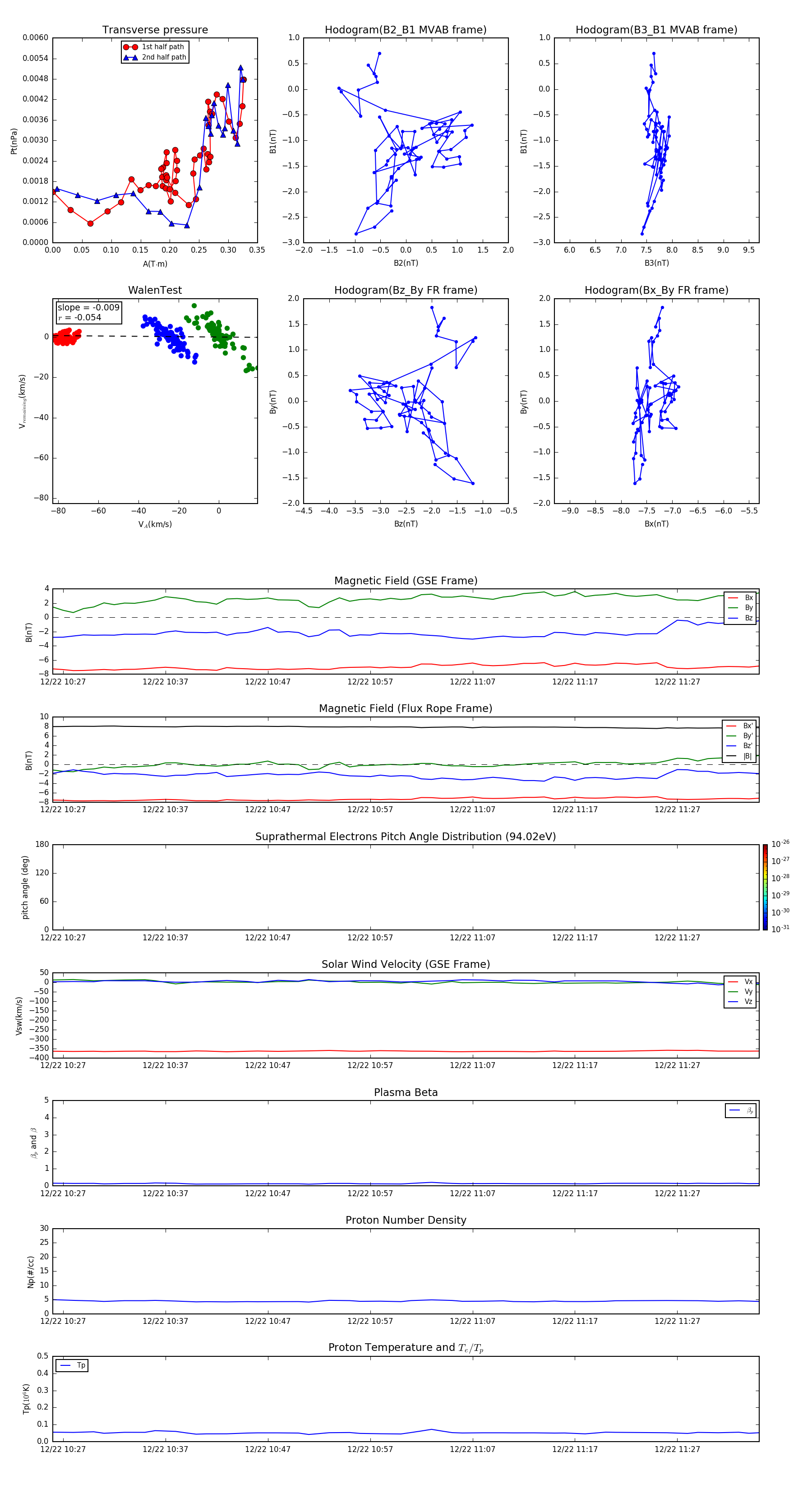Screen dimensions: 812x1489
Task: Click the '10^-31' colorbar tick label
Action: [x=780, y=929]
